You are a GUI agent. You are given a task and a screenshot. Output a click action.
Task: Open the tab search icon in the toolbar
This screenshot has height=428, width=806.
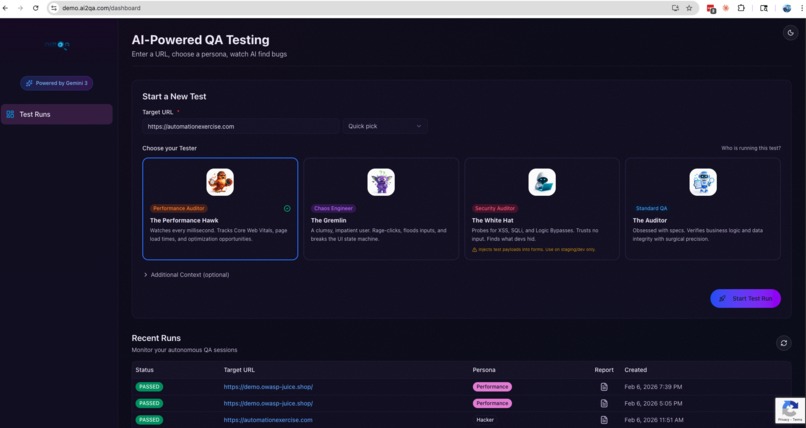point(764,8)
